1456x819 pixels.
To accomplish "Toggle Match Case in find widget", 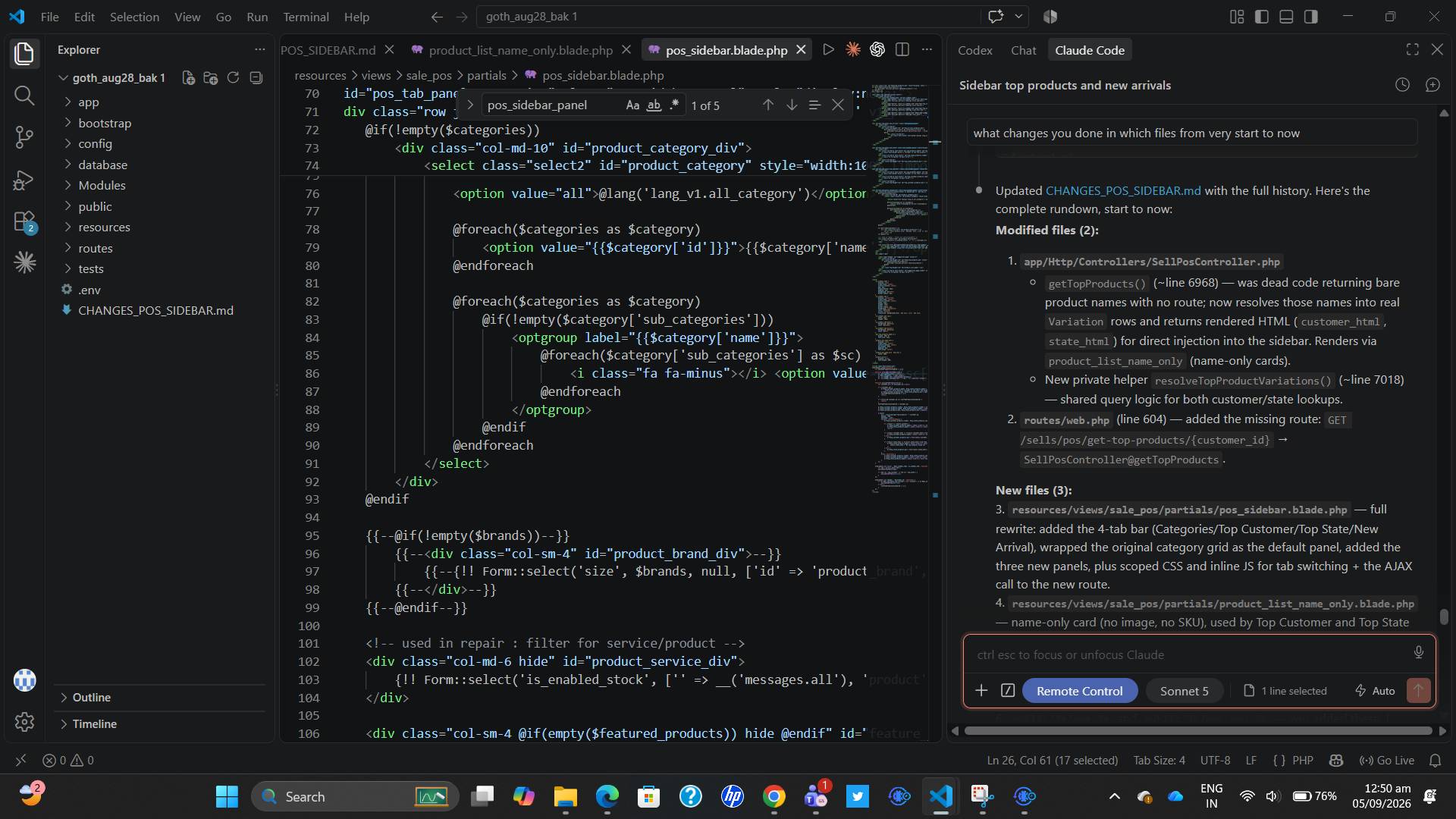I will (632, 105).
